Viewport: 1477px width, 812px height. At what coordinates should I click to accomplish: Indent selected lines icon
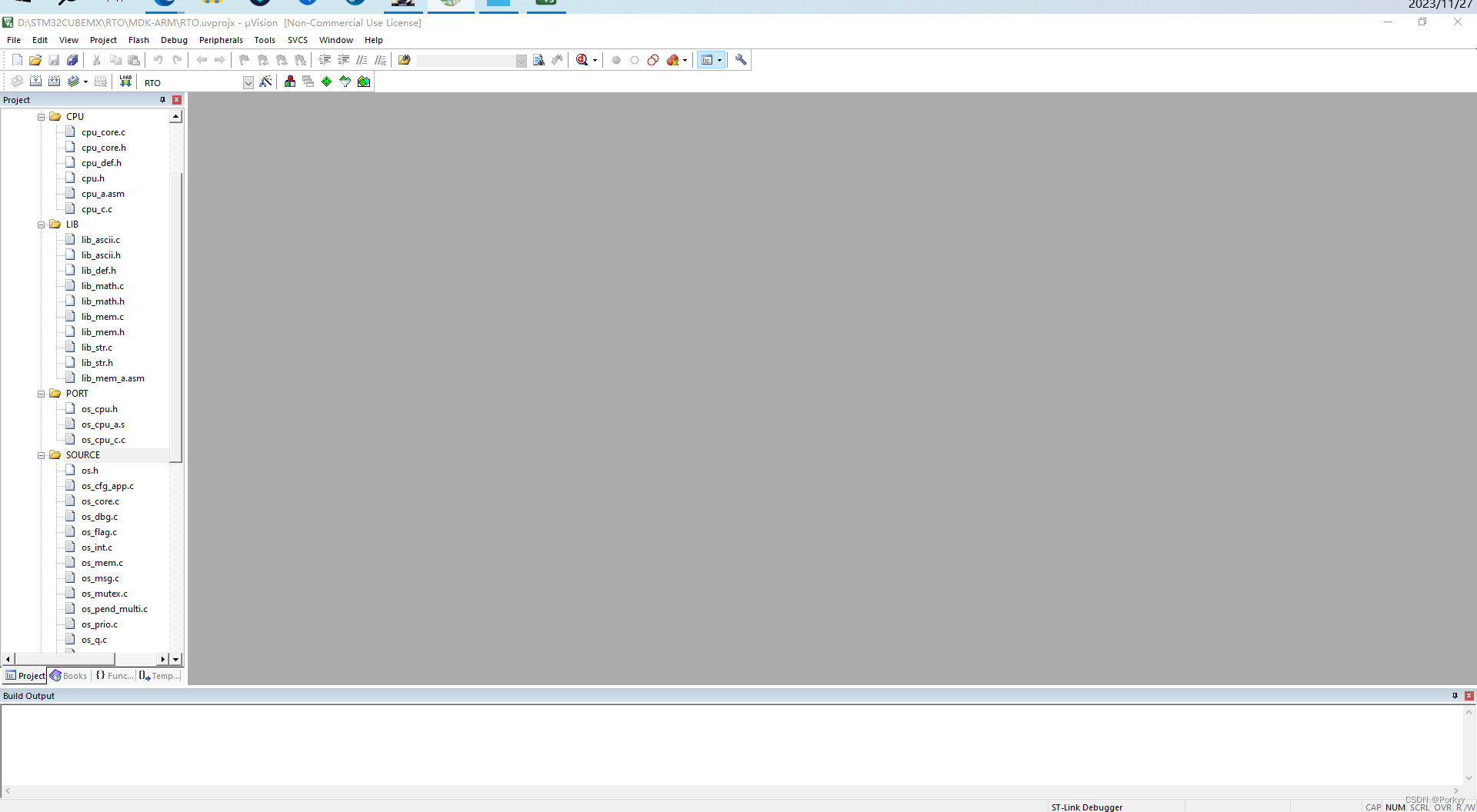(325, 60)
